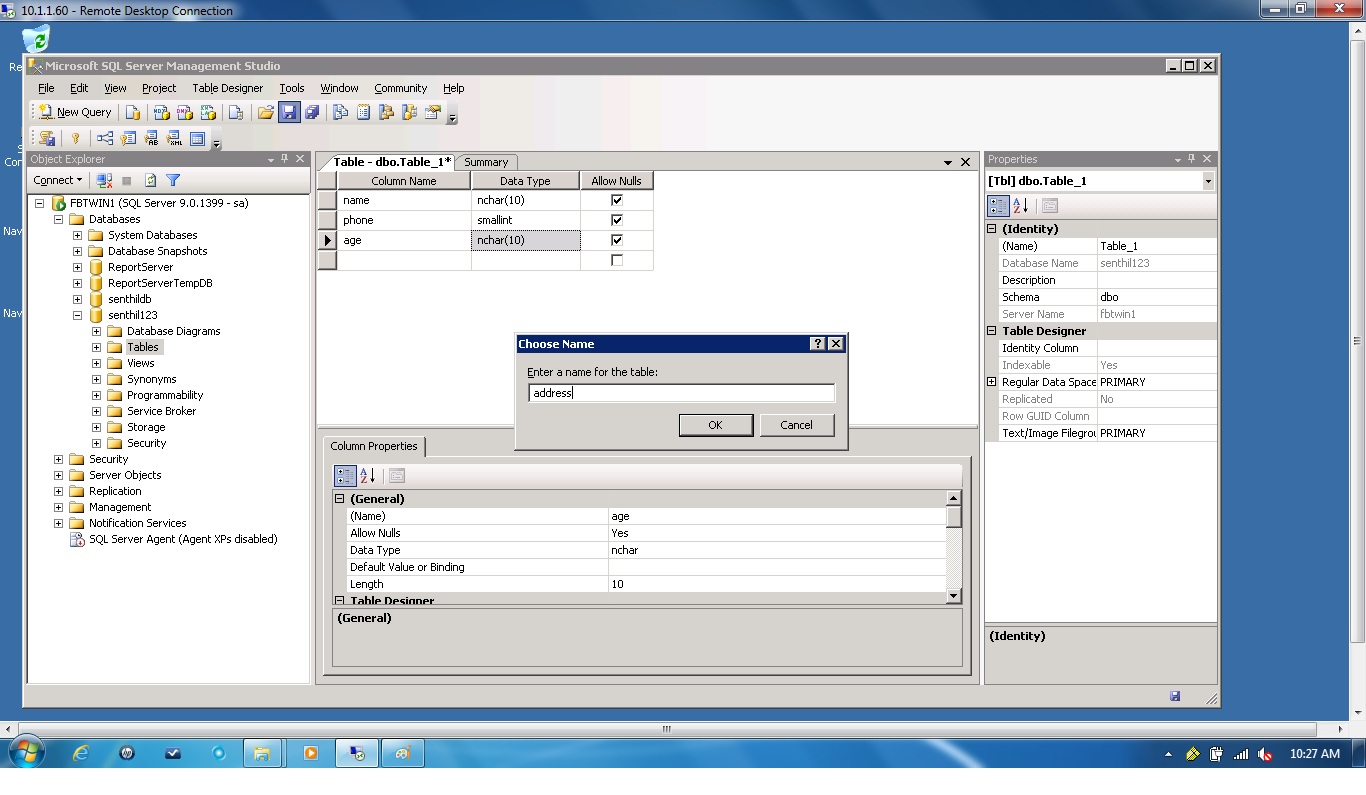1366x795 pixels.
Task: Apply a filter in Object Explorer
Action: 174,180
